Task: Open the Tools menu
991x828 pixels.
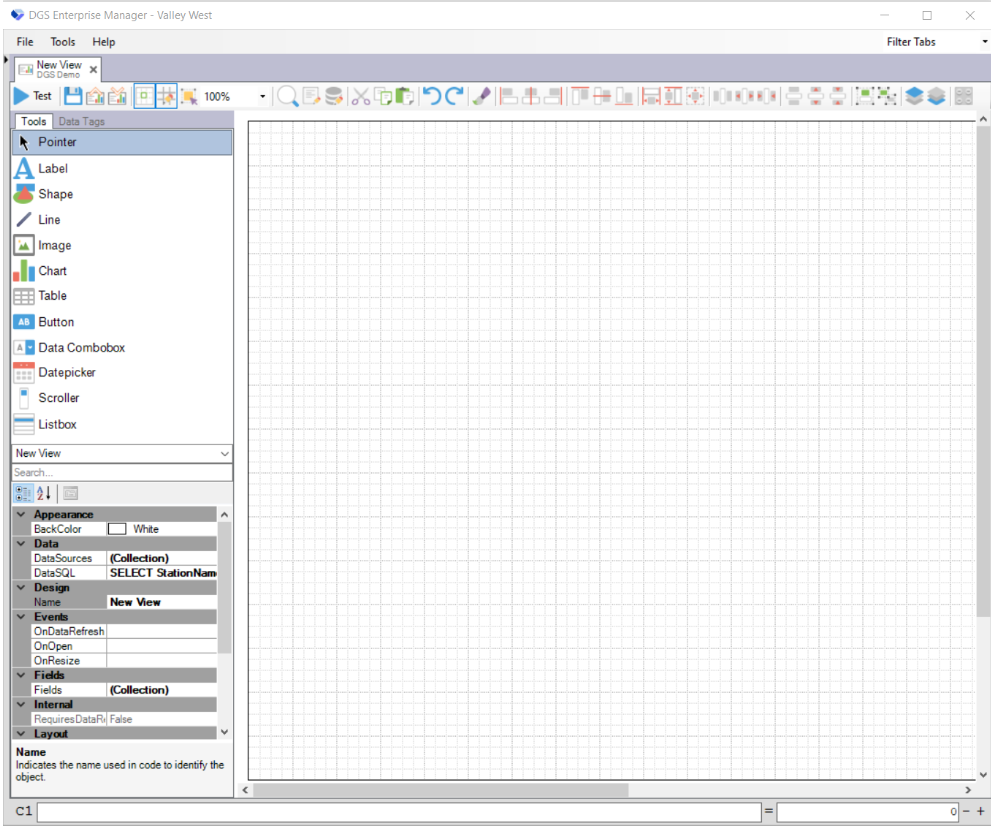Action: 63,42
